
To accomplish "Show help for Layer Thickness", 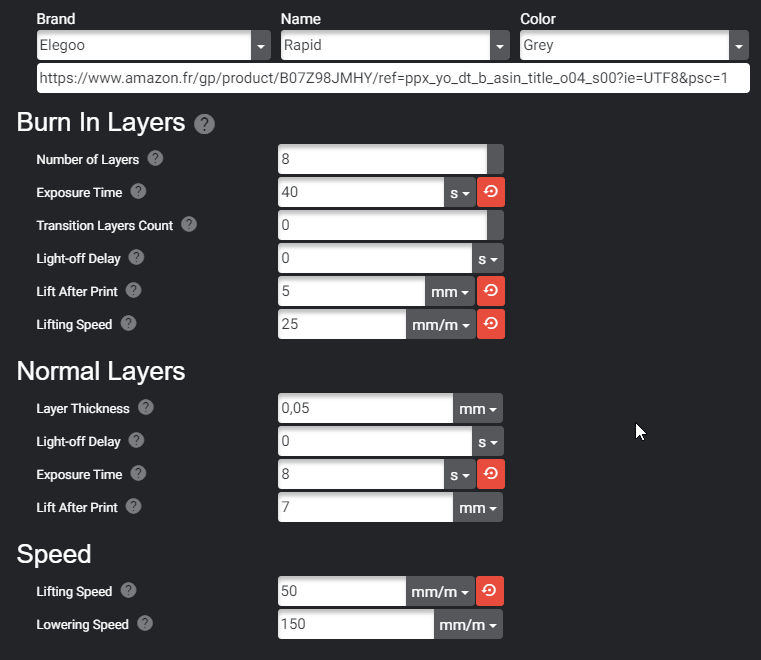I will tap(146, 407).
